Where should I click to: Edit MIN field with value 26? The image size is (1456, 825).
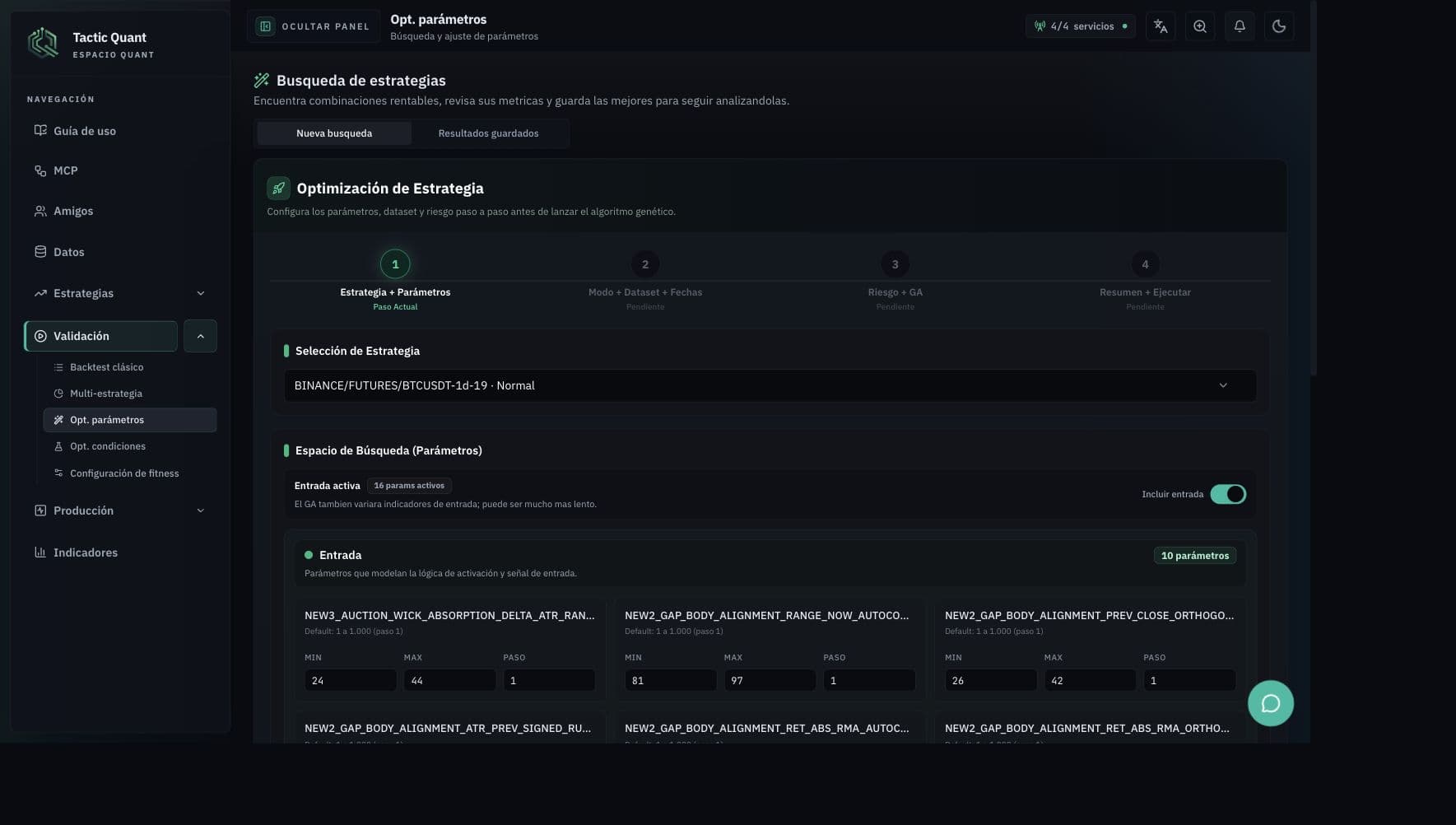click(x=991, y=681)
